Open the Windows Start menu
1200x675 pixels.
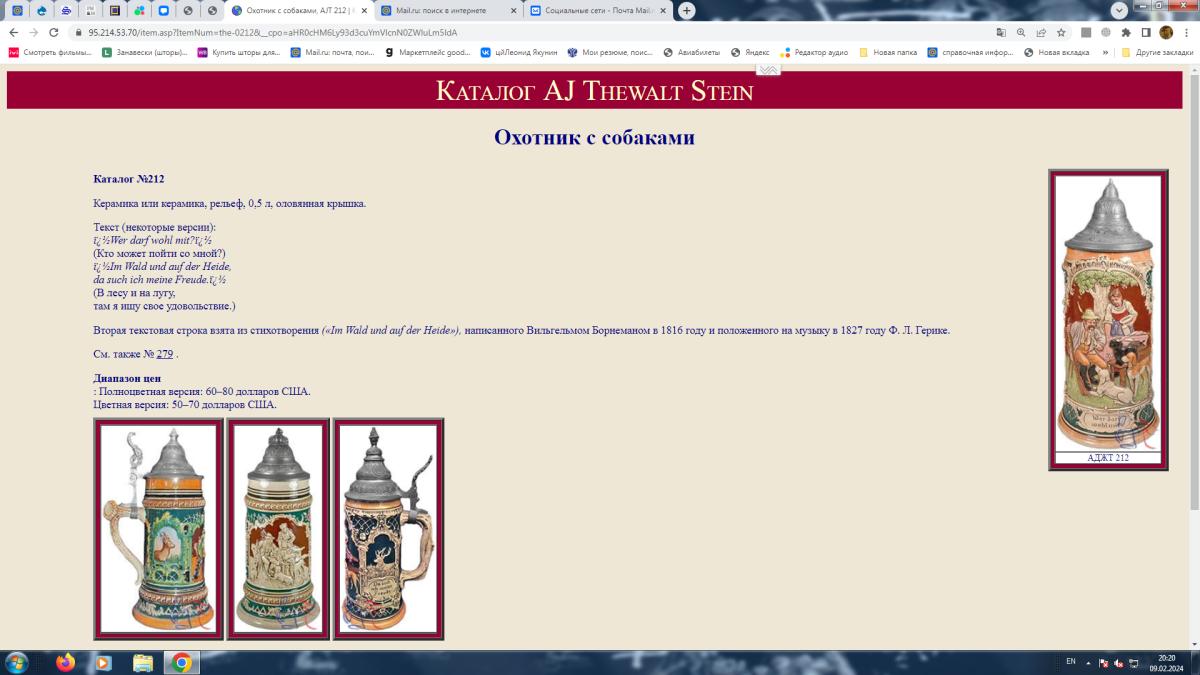pyautogui.click(x=17, y=662)
